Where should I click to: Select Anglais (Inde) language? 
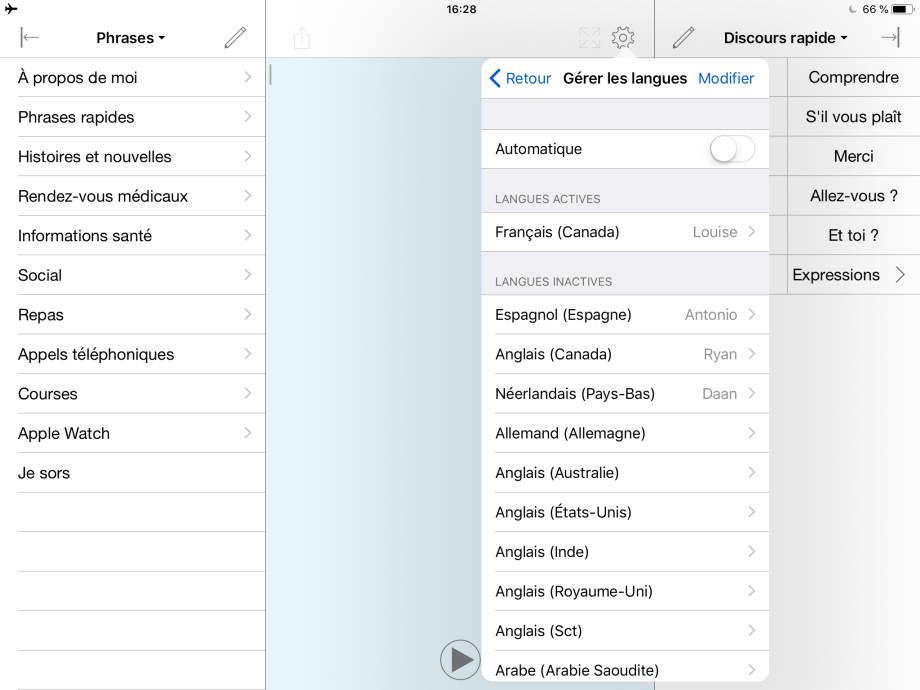click(x=625, y=552)
